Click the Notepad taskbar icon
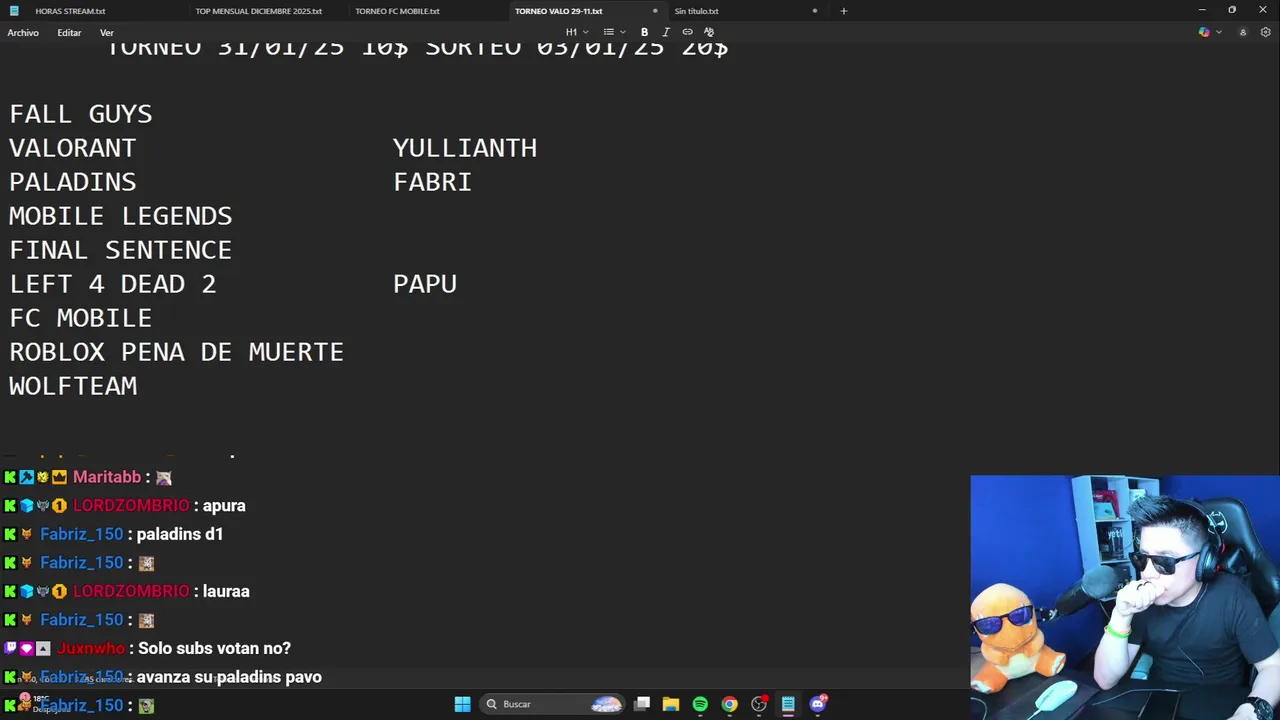Viewport: 1280px width, 720px height. (788, 704)
